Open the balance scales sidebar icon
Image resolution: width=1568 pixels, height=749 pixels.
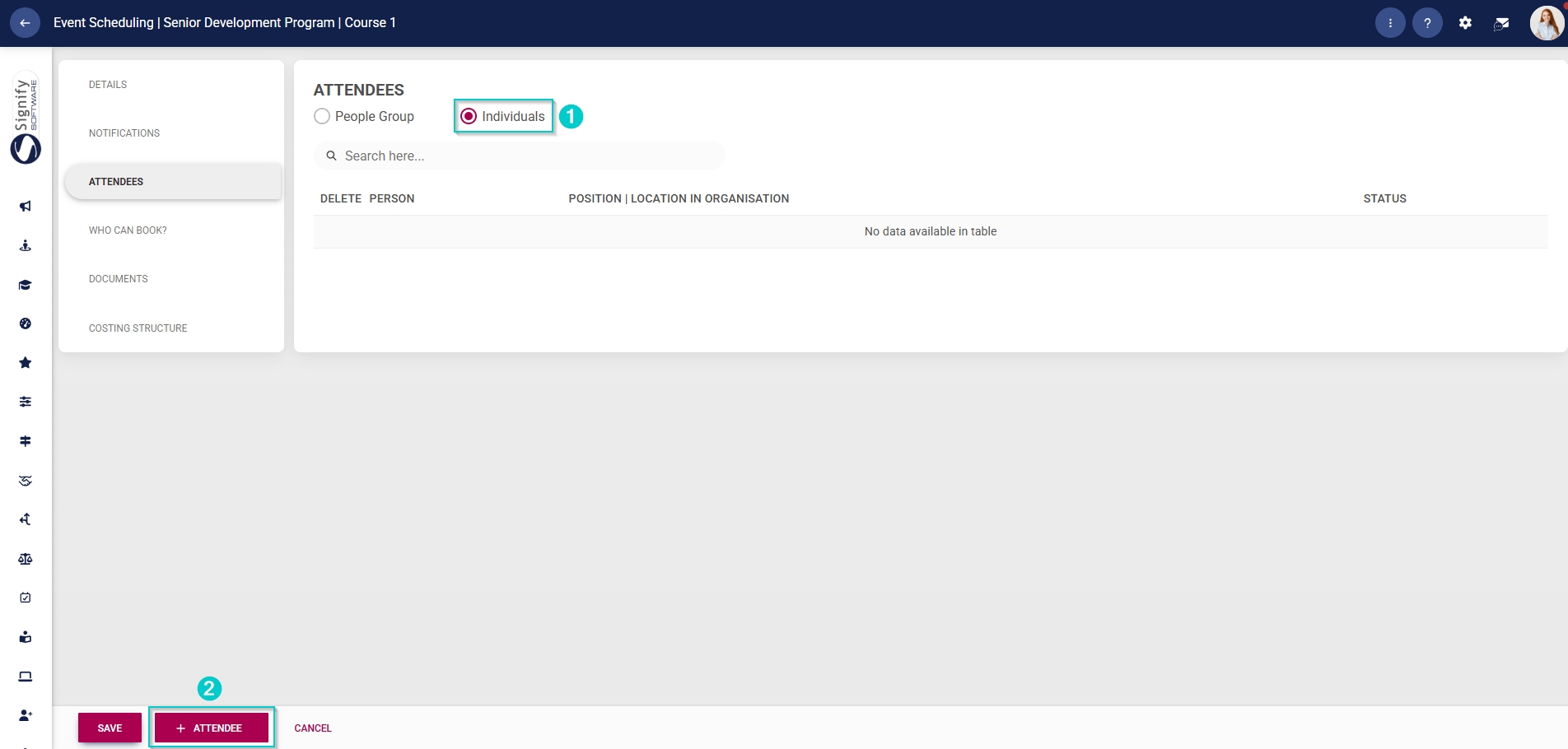point(26,559)
